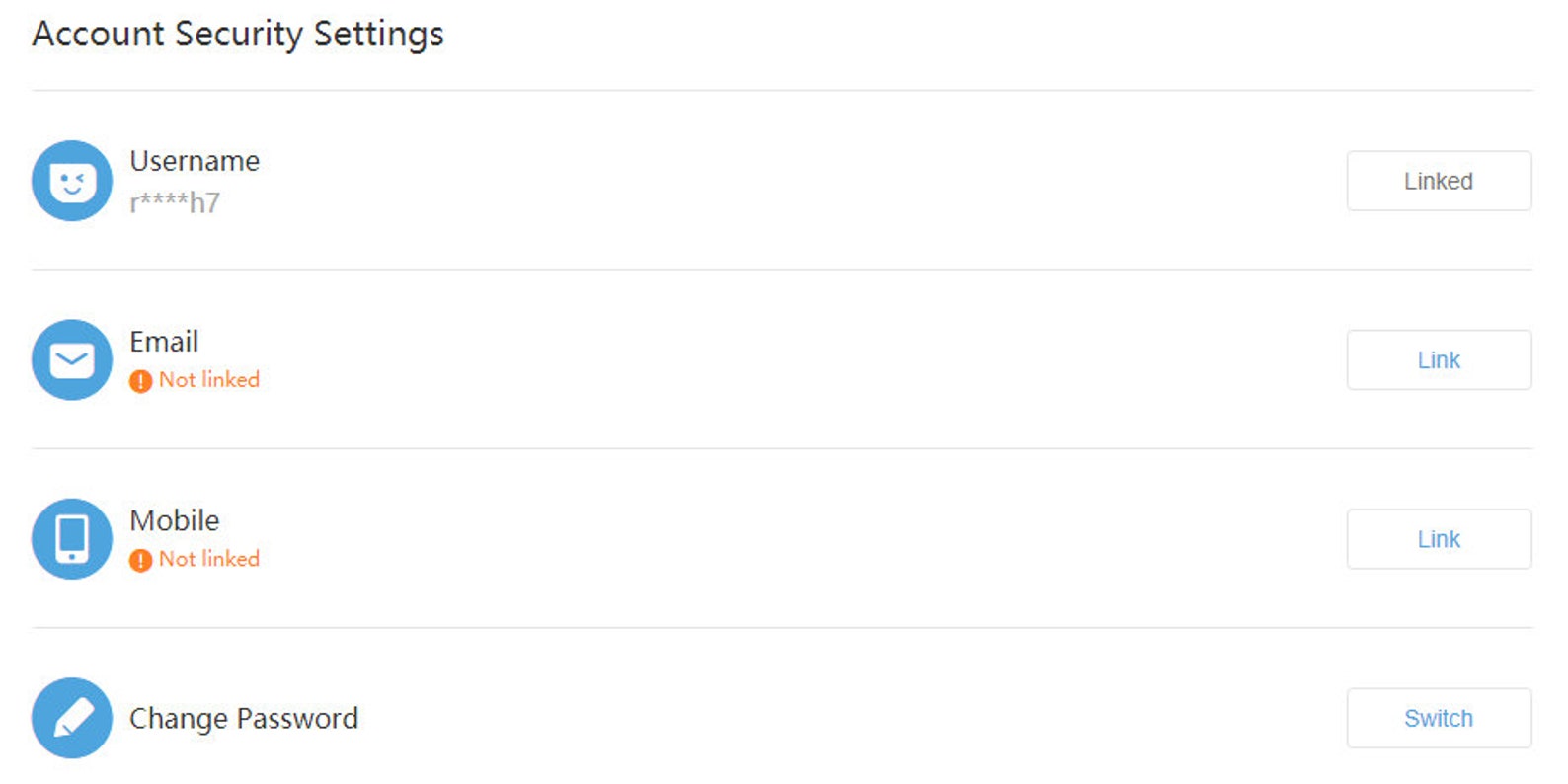Click the Change Password label

(x=244, y=719)
